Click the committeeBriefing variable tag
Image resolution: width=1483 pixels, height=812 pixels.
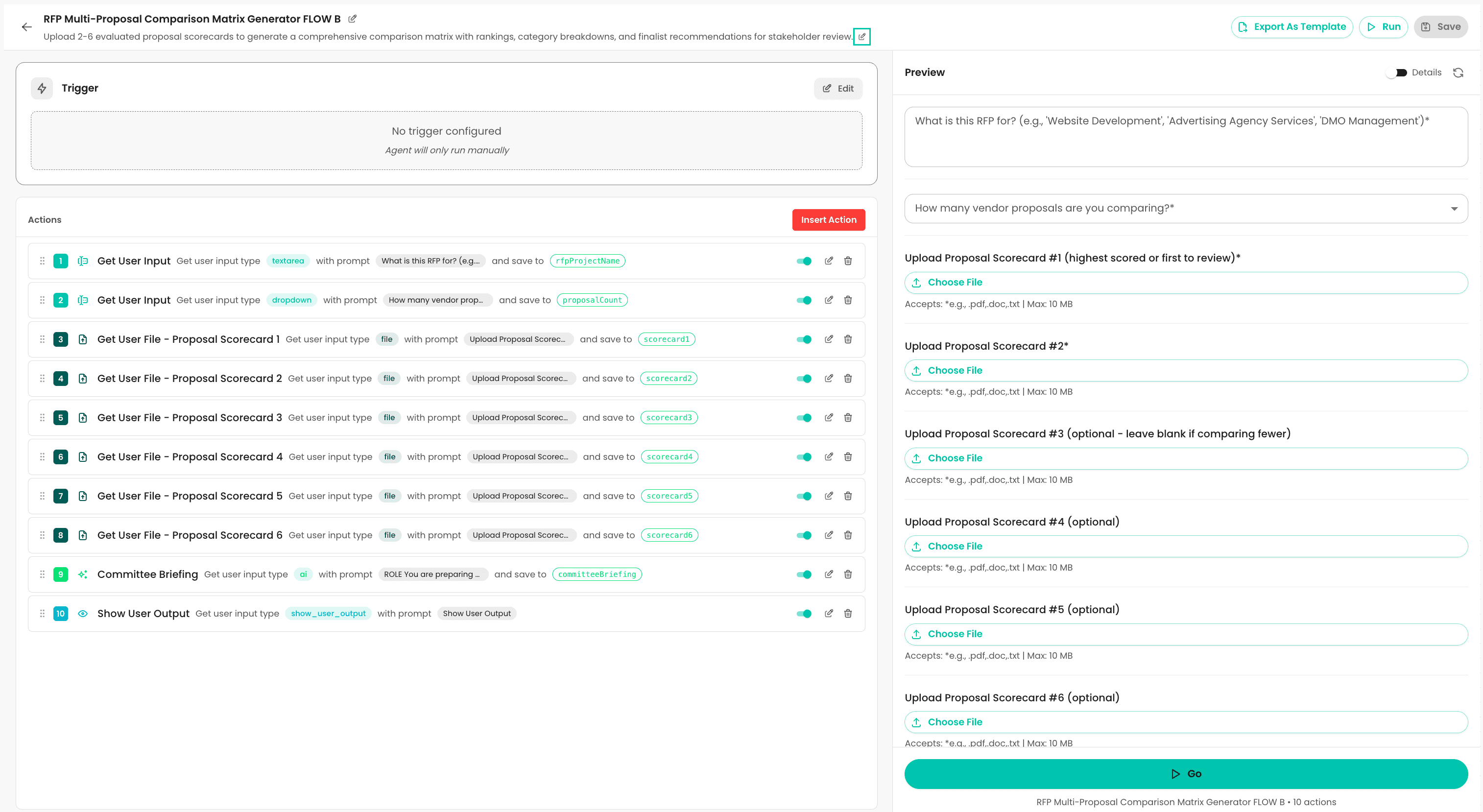click(x=597, y=574)
